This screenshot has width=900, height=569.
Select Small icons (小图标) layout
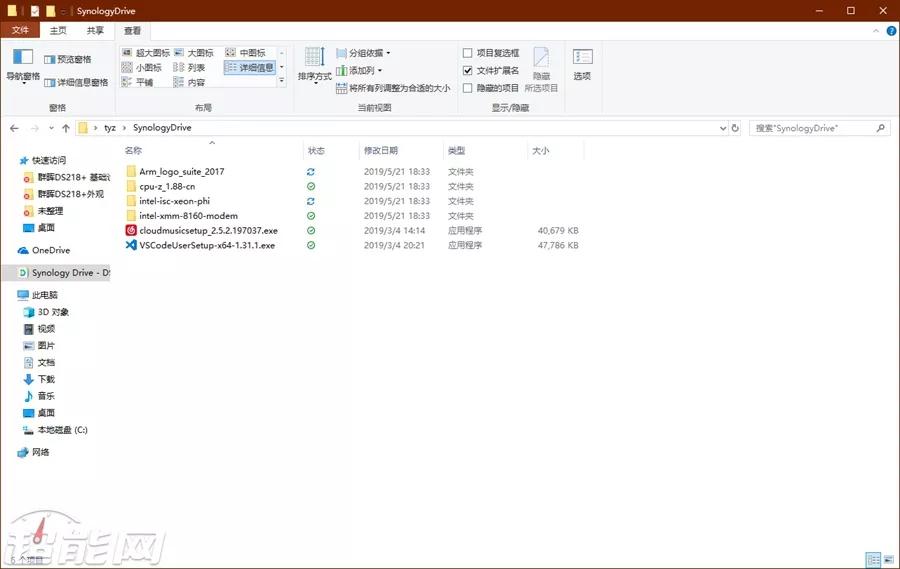click(142, 68)
